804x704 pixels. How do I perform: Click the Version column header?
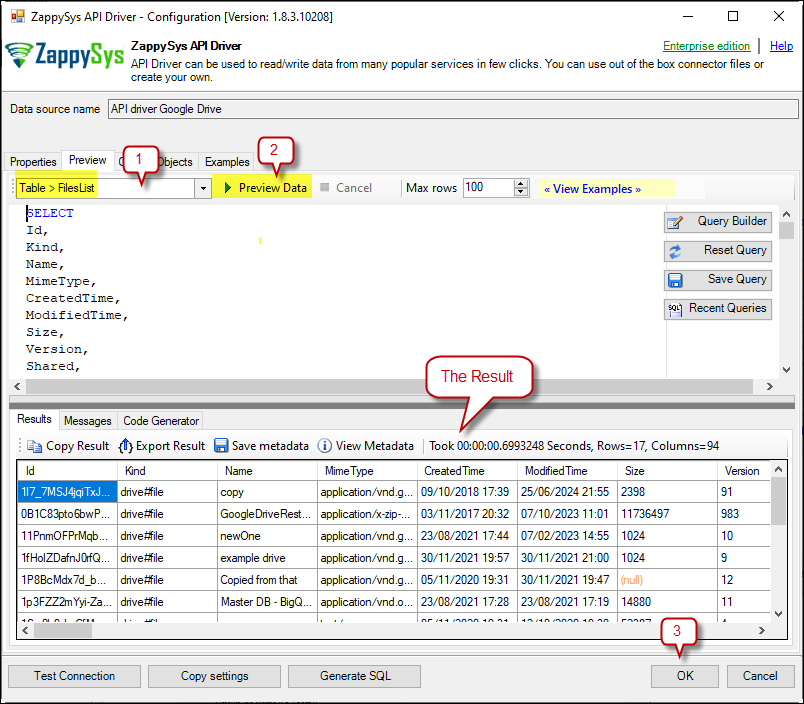click(743, 471)
